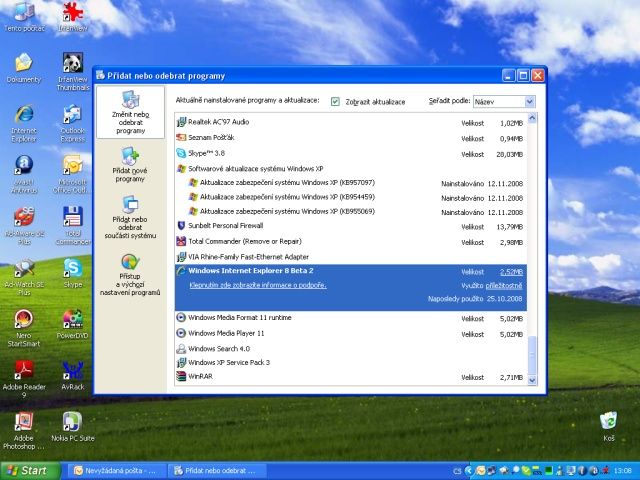This screenshot has width=640, height=480.
Task: Open the Start menu
Action: click(x=29, y=471)
